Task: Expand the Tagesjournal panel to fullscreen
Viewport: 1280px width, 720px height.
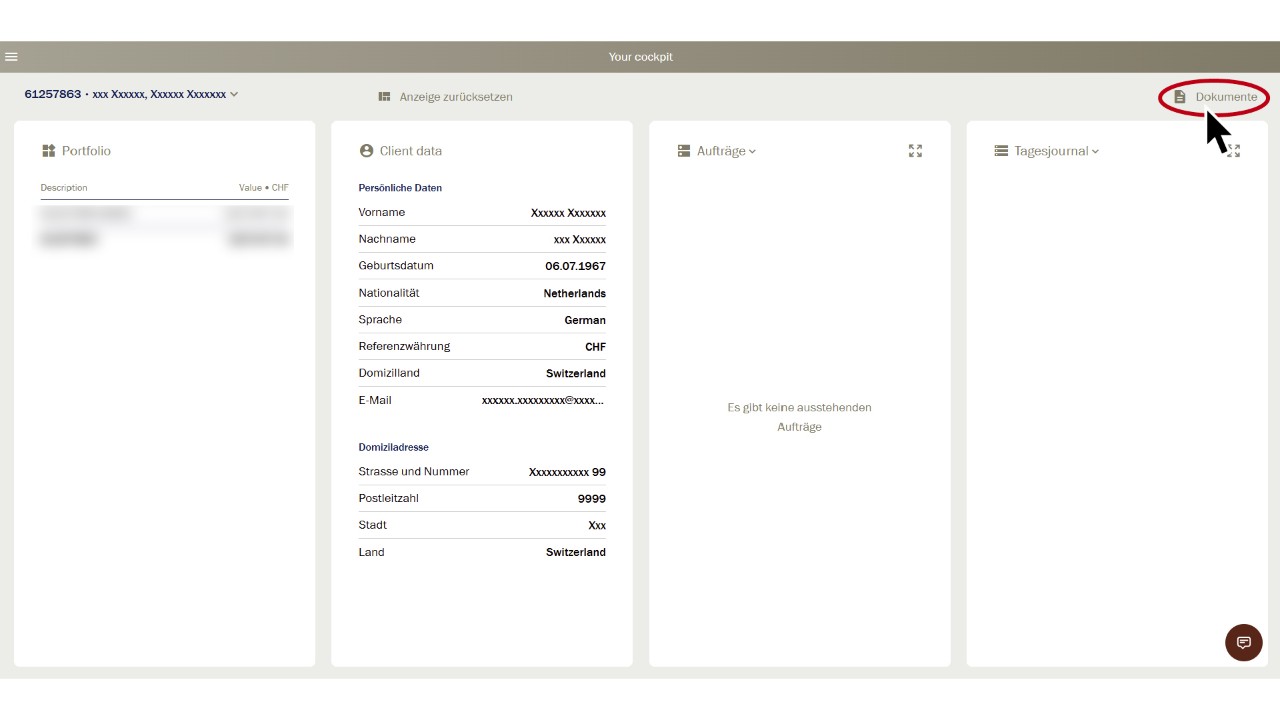Action: (x=1234, y=151)
